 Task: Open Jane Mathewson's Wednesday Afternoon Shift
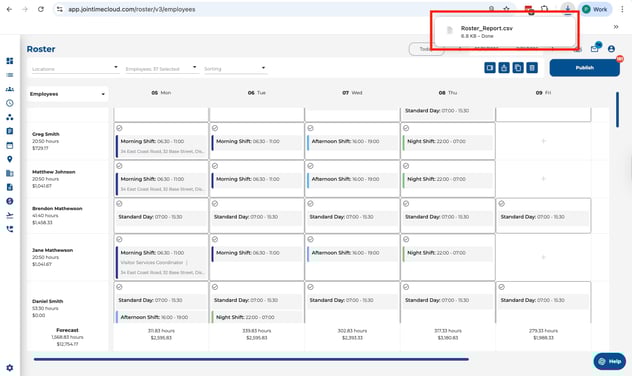pyautogui.click(x=352, y=253)
